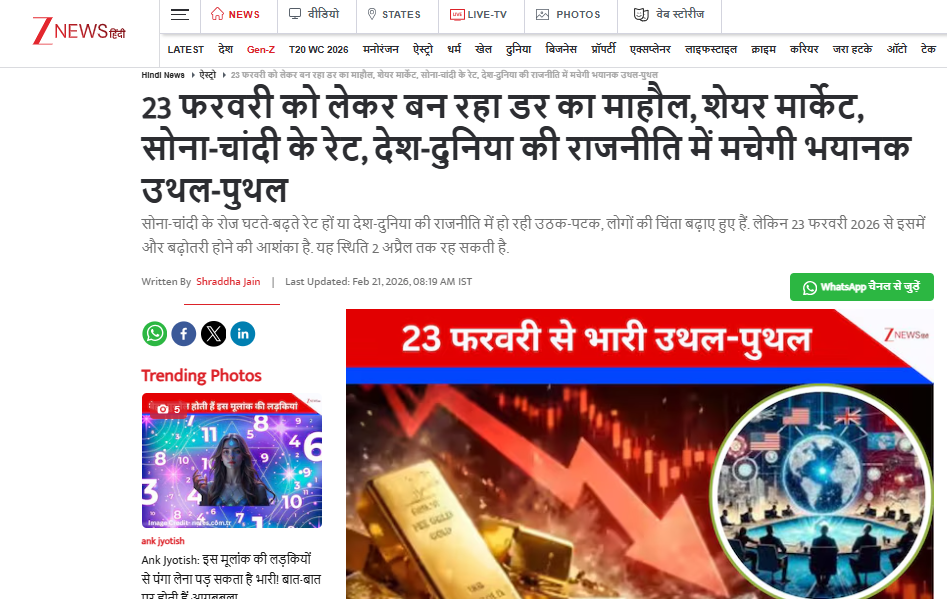Open the STATES menu item
This screenshot has width=947, height=599.
[394, 14]
